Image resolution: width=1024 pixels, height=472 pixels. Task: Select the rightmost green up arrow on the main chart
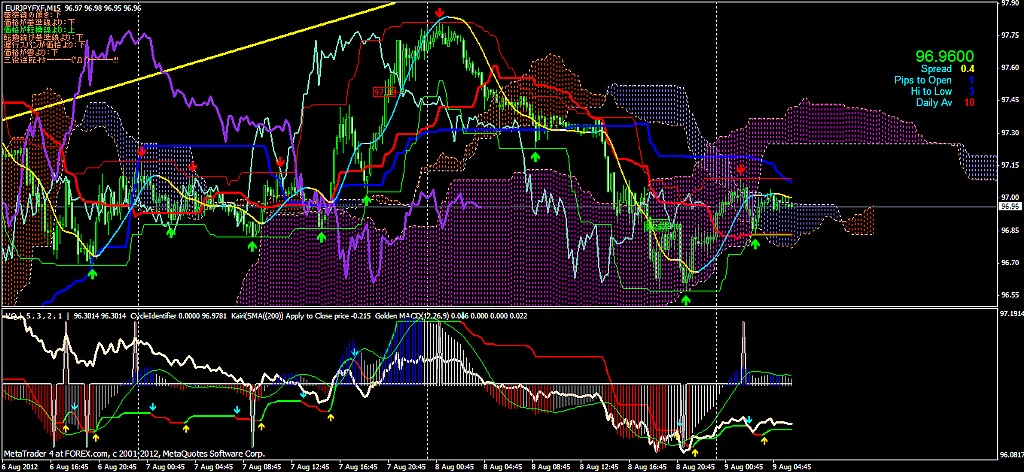(755, 245)
